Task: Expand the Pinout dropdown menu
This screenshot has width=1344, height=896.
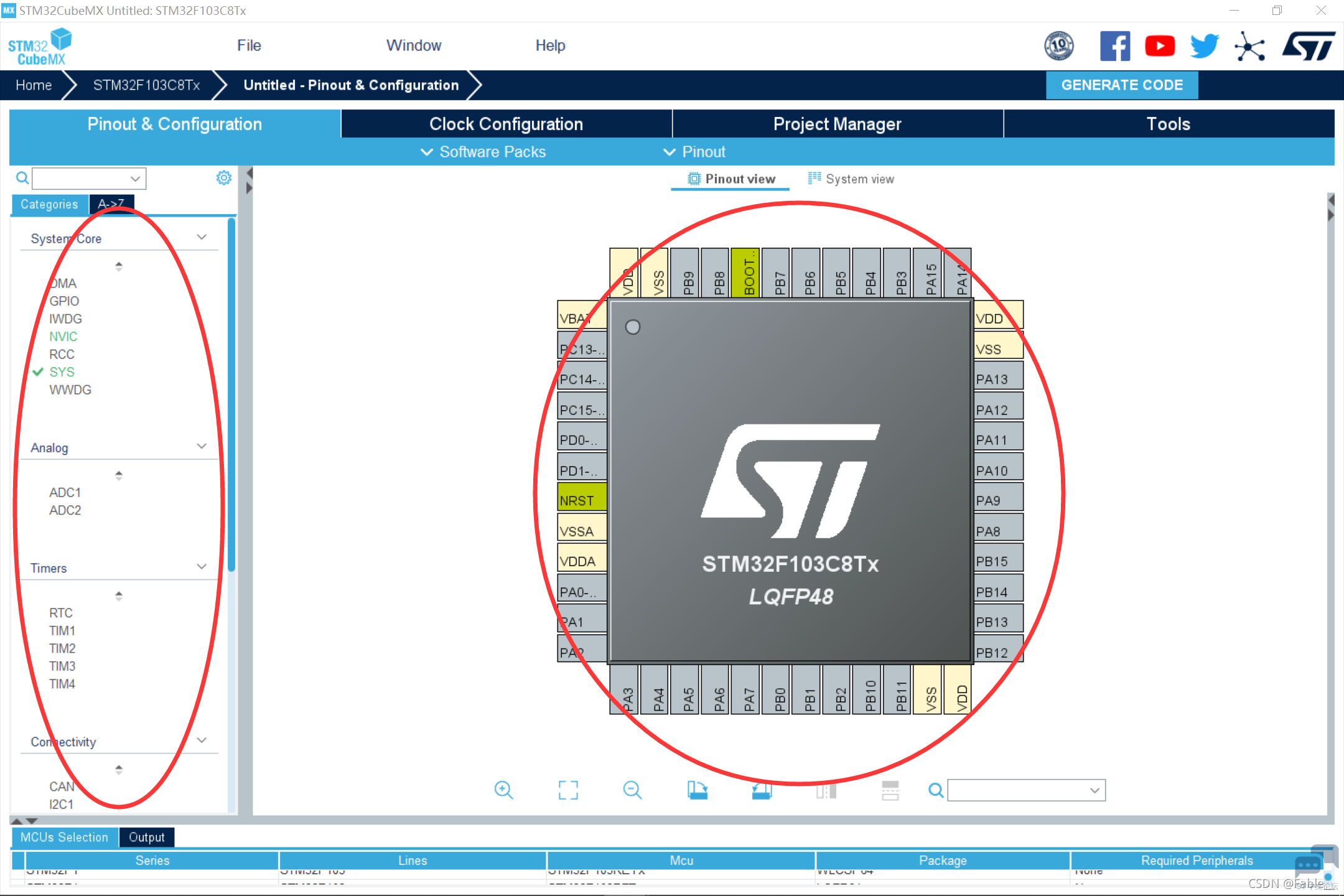Action: (x=694, y=152)
